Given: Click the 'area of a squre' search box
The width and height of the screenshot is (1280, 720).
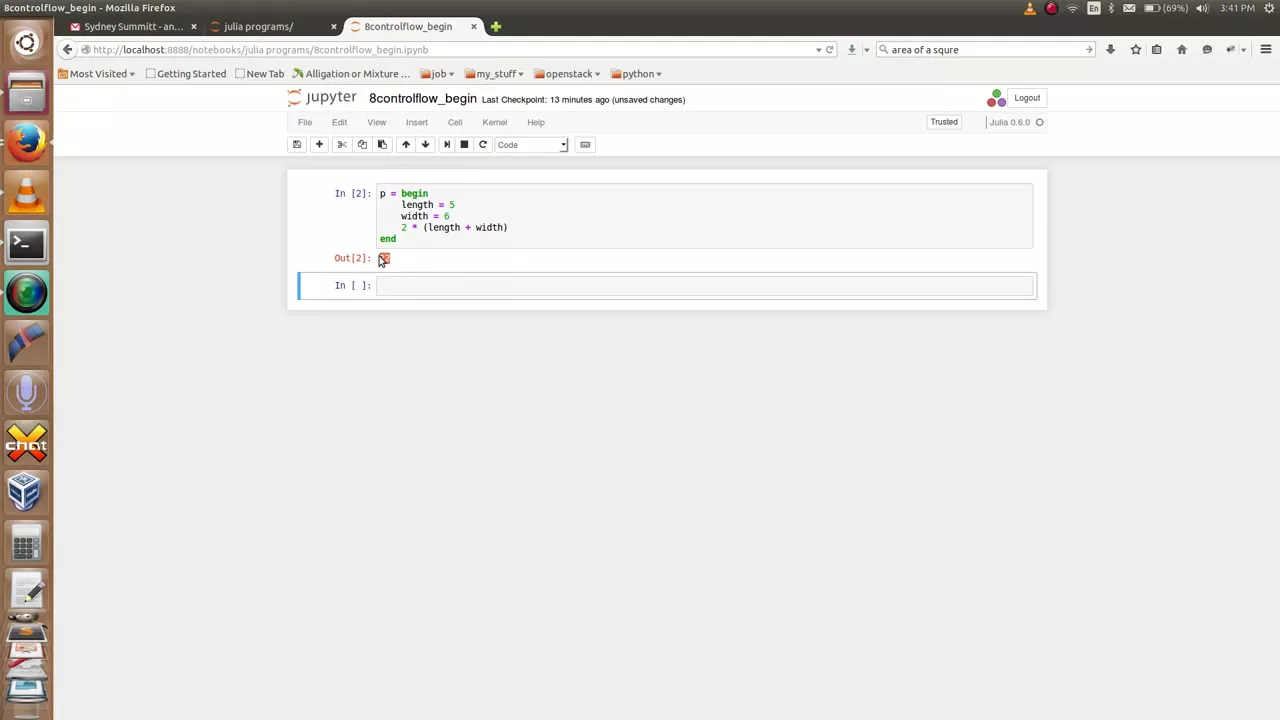Looking at the screenshot, I should click(x=985, y=49).
